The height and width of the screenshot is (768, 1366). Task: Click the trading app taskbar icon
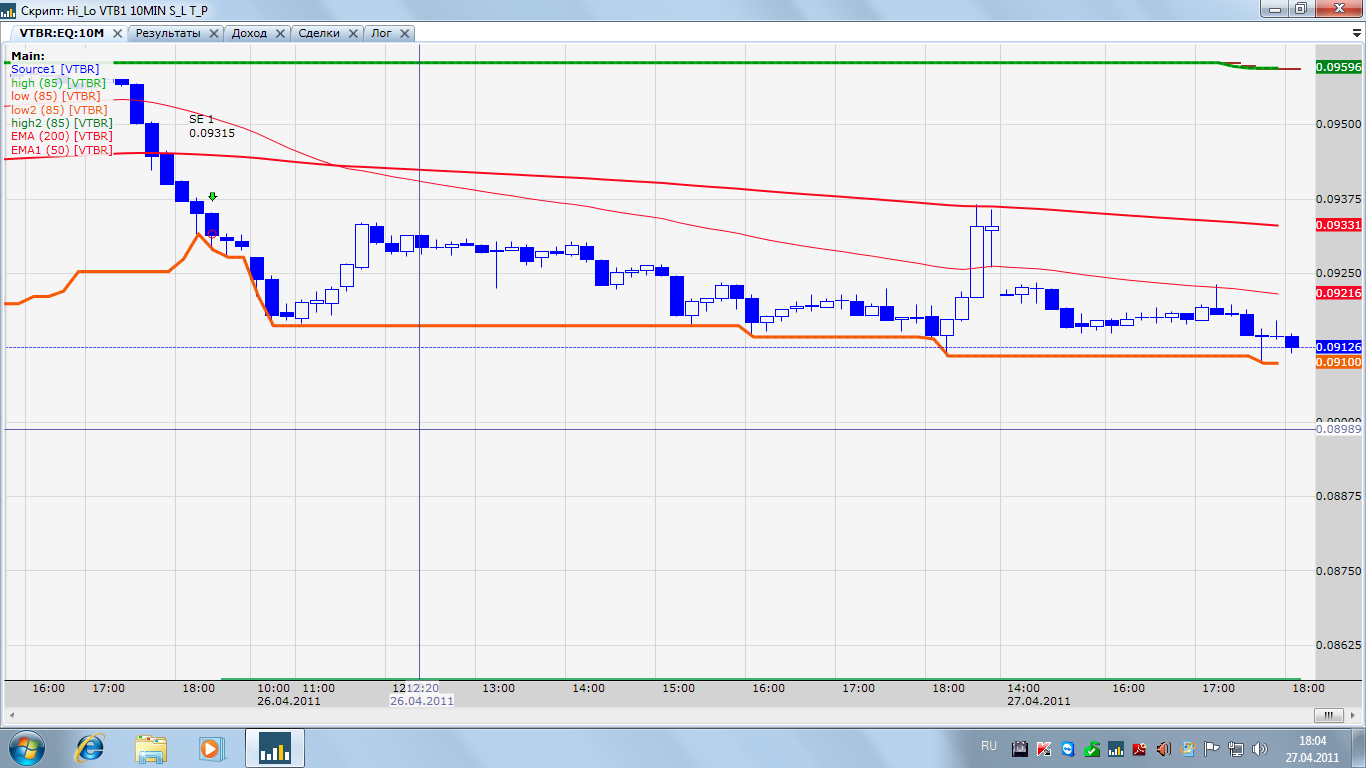[274, 748]
